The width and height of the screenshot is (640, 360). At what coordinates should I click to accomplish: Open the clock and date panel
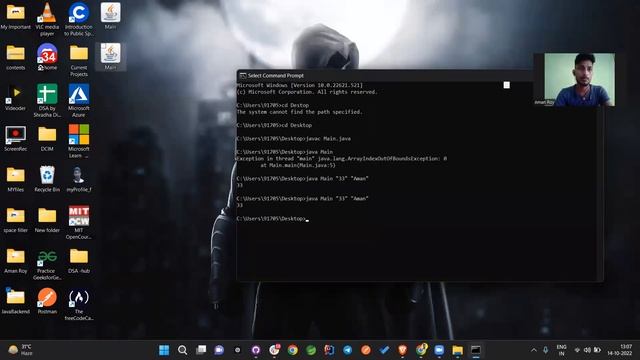[620, 350]
